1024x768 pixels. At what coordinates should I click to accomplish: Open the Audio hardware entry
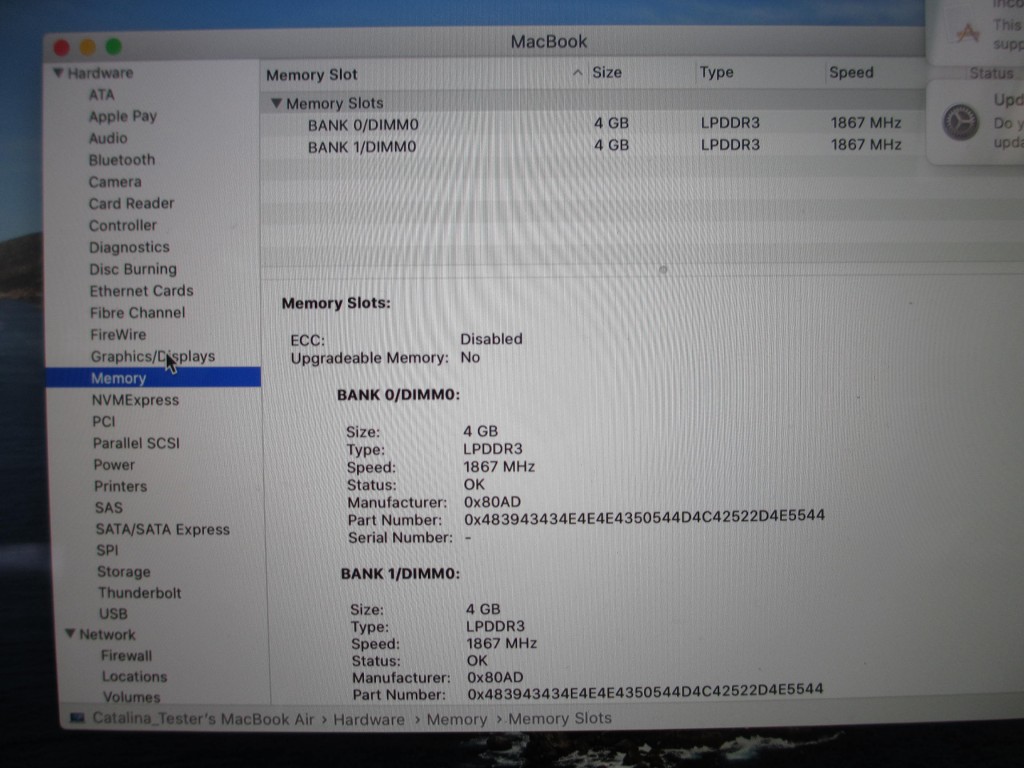[108, 138]
